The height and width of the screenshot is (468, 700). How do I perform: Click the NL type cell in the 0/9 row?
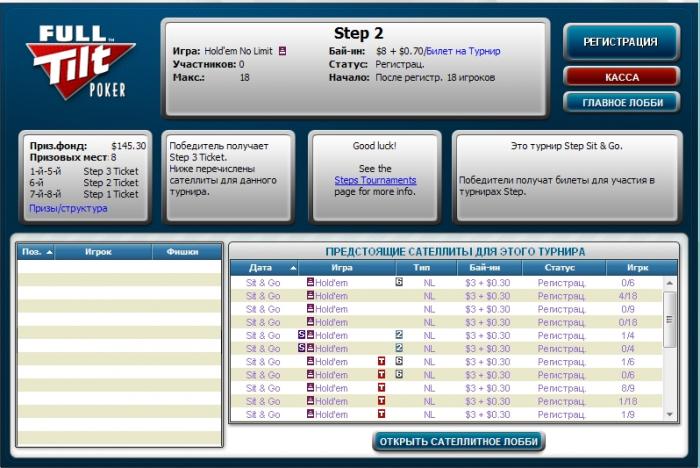click(x=429, y=309)
